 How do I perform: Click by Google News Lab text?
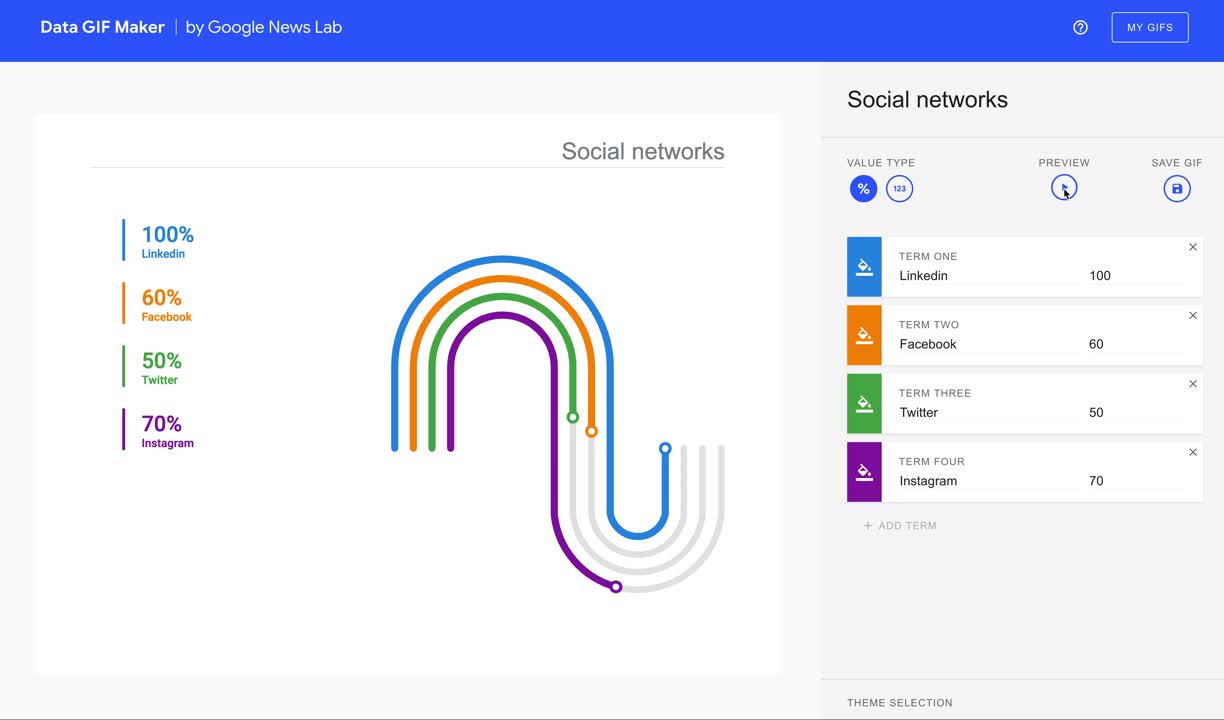[x=264, y=27]
